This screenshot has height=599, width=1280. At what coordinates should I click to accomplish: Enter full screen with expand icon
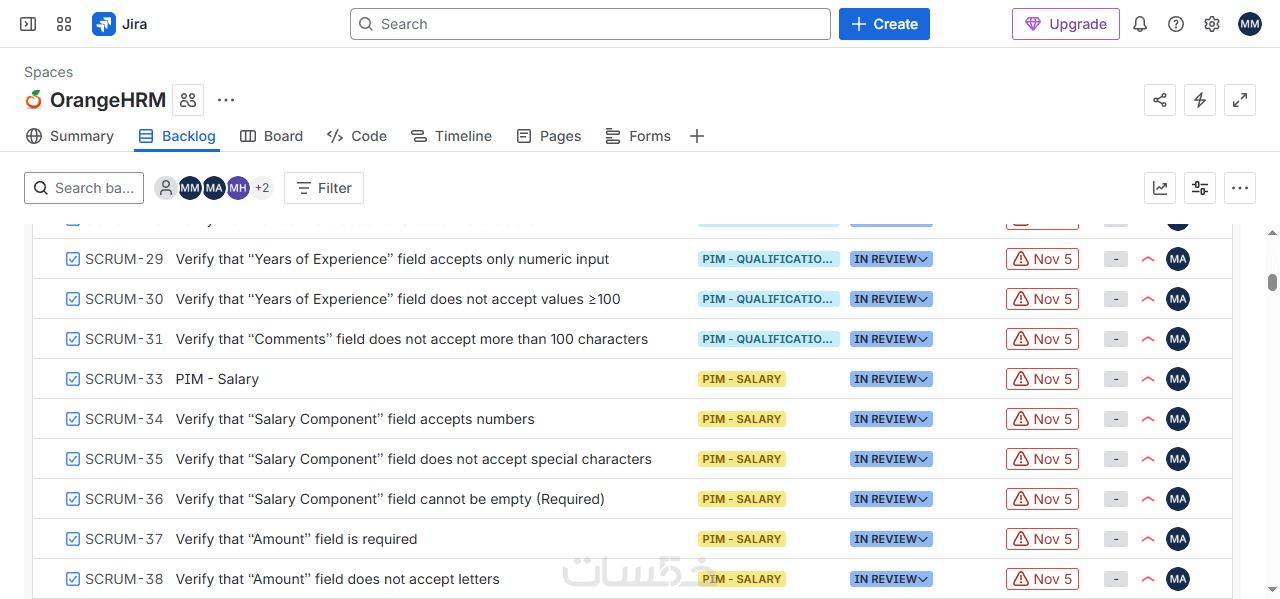coord(1240,100)
